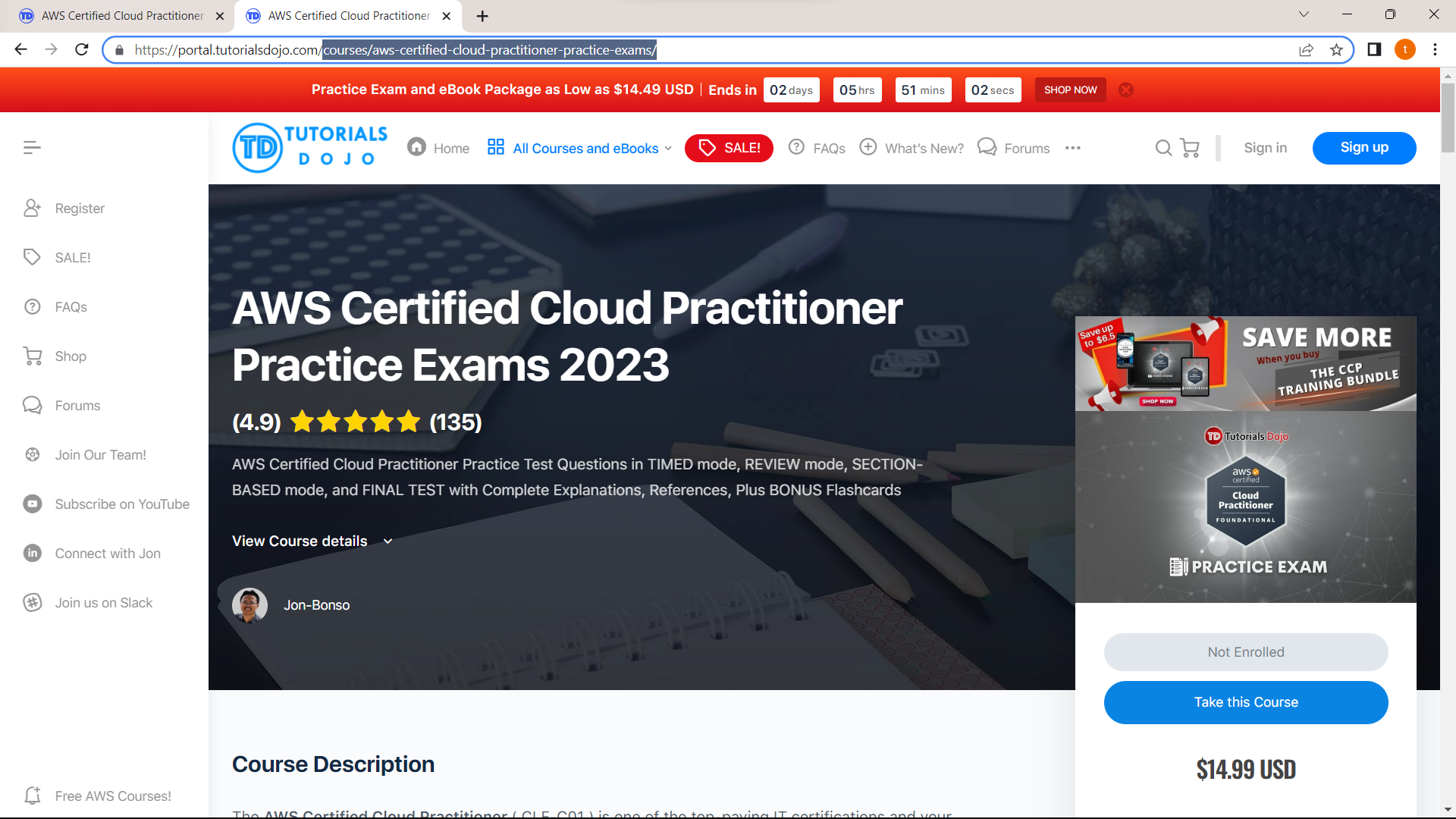1456x819 pixels.
Task: Click the CCP Training Bundle banner image
Action: point(1245,364)
